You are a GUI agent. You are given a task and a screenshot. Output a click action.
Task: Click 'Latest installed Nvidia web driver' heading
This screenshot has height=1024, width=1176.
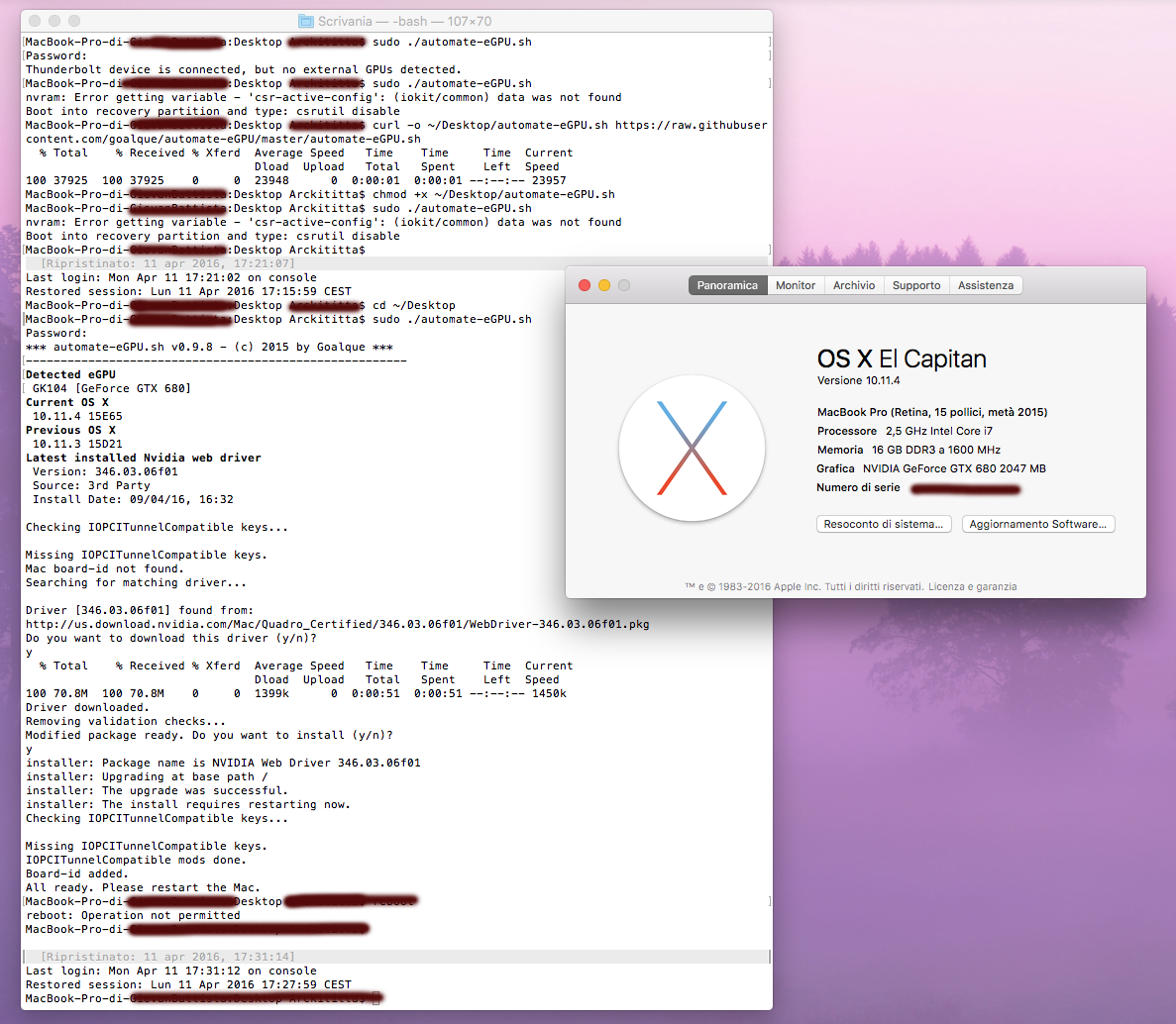pos(144,458)
